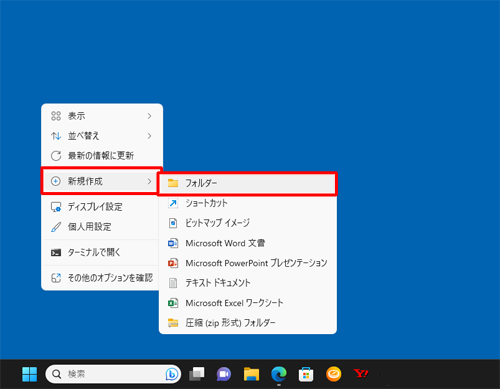This screenshot has width=500, height=389.
Task: Click the monitor icon by ディスプレイ設定
Action: click(x=56, y=207)
